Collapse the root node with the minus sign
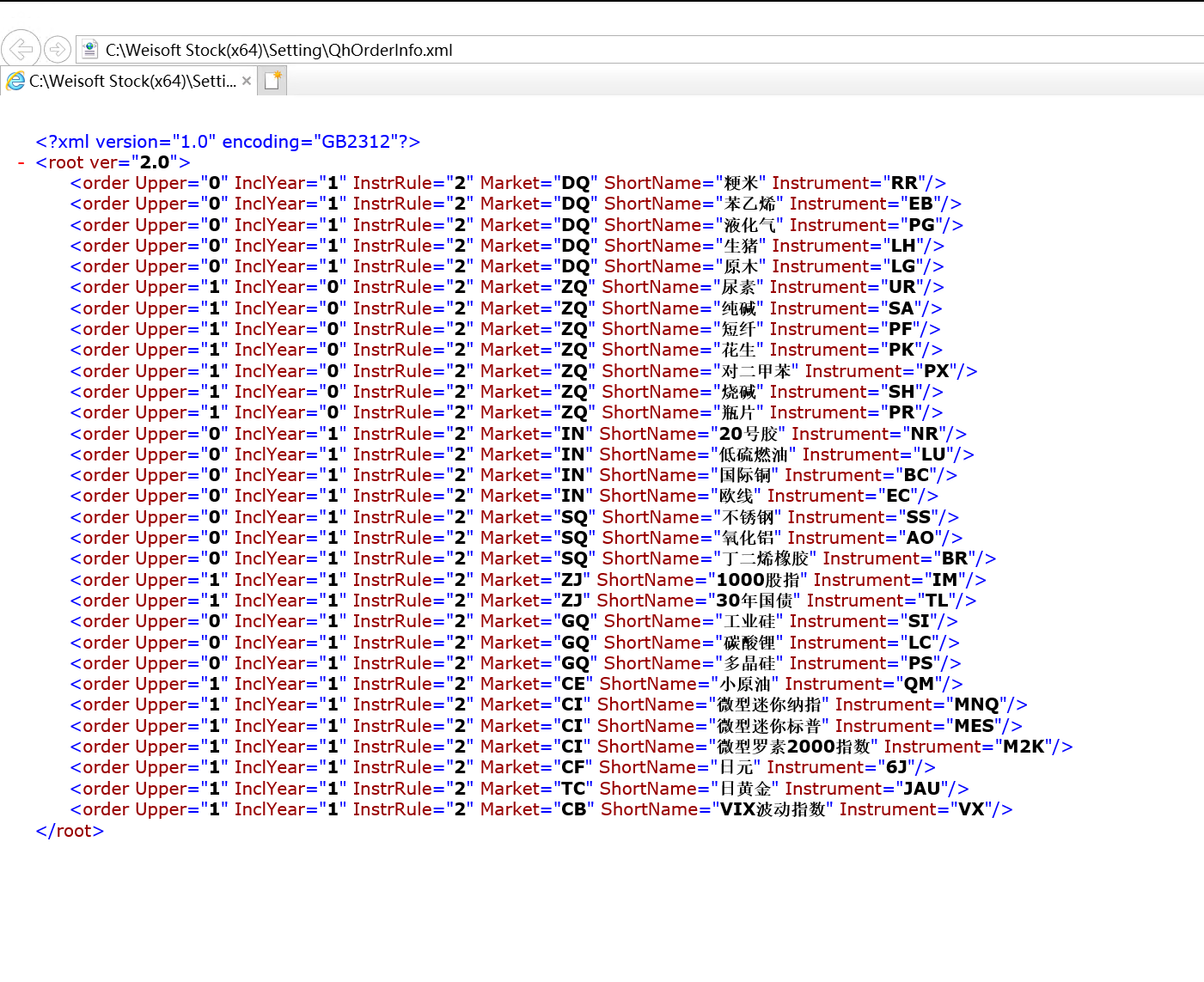1204x982 pixels. point(21,162)
